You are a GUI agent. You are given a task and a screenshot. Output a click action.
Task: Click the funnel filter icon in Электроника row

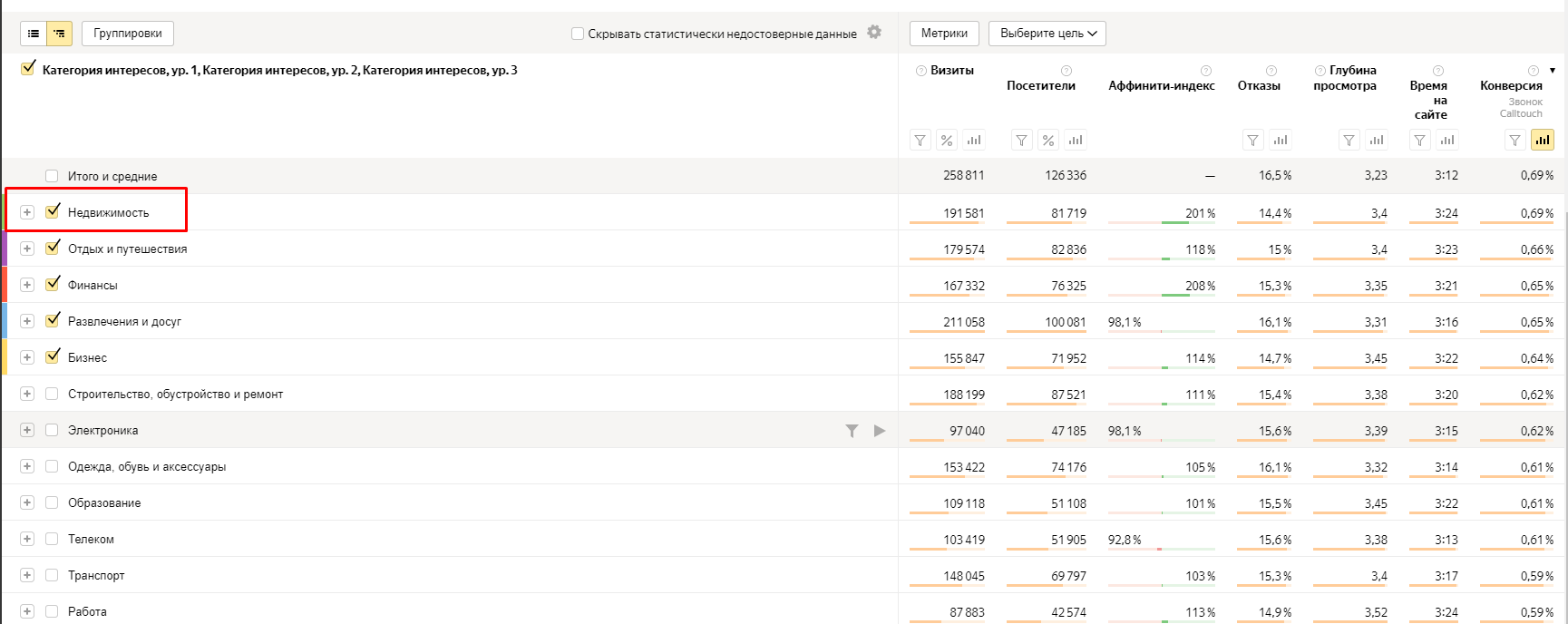[852, 431]
